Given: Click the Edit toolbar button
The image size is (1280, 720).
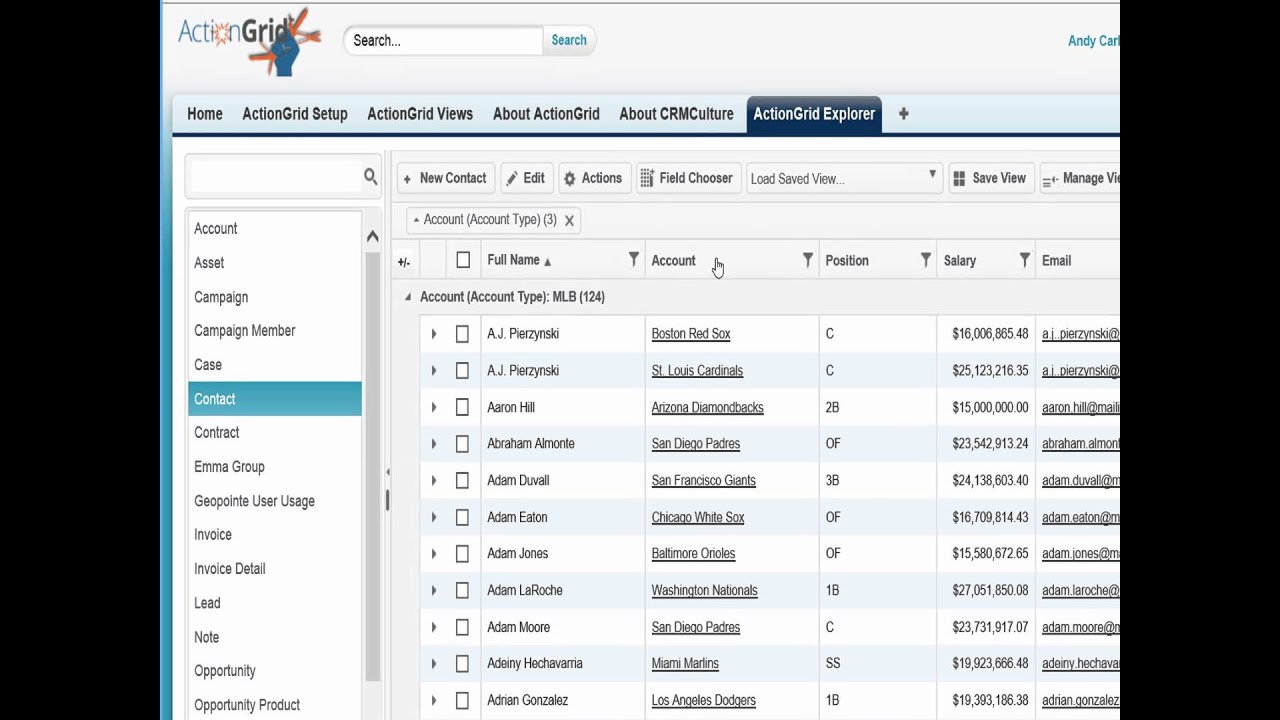Looking at the screenshot, I should [526, 178].
